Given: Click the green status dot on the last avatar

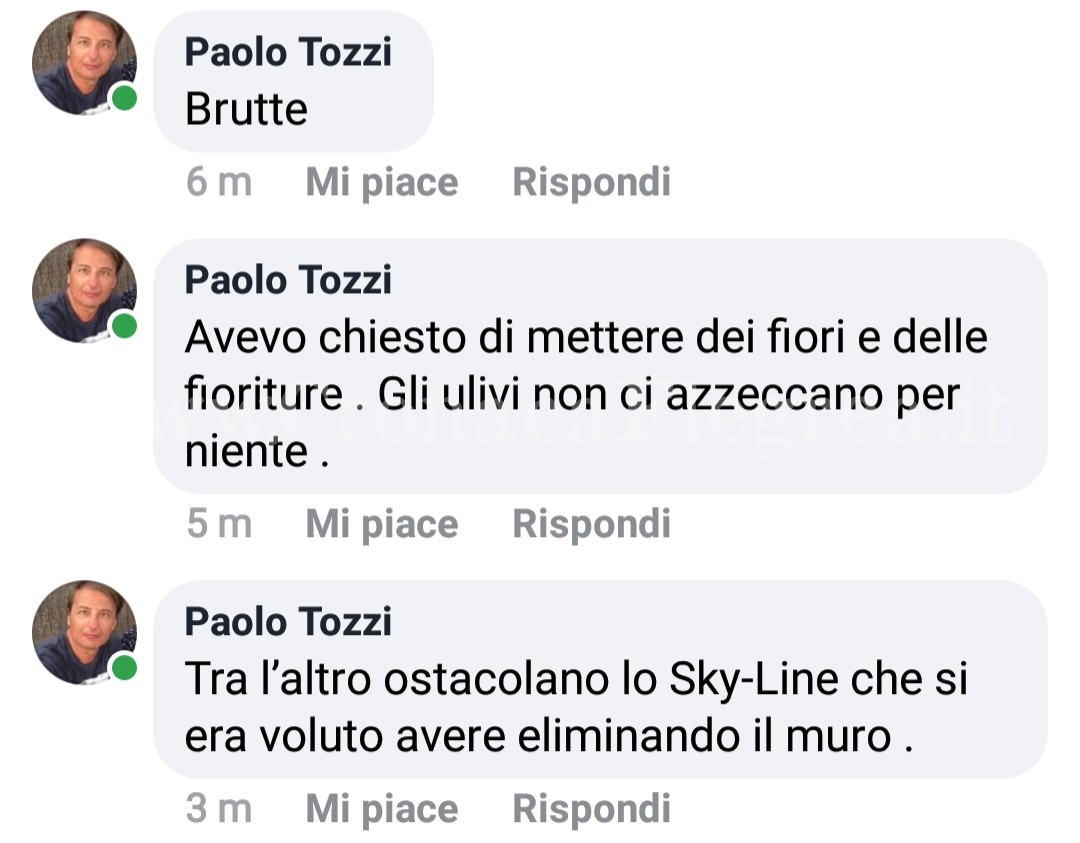Looking at the screenshot, I should click(124, 668).
